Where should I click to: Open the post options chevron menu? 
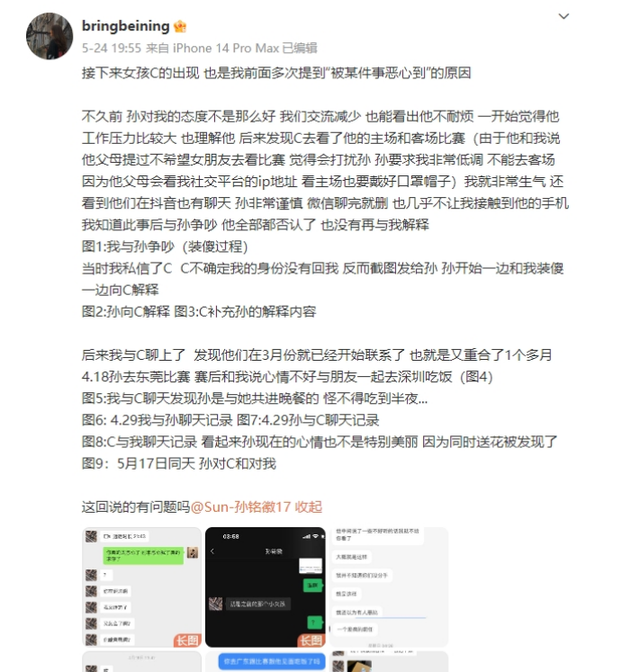pyautogui.click(x=563, y=16)
